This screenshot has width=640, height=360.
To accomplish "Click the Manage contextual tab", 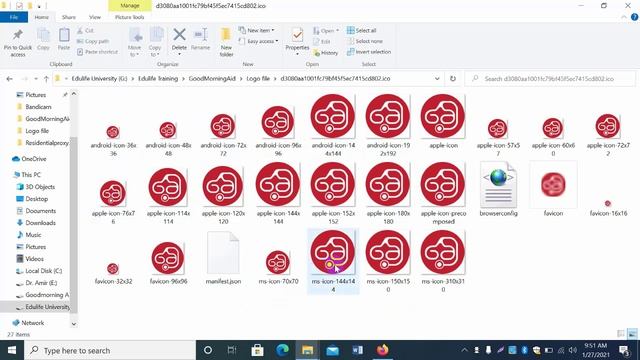I will click(130, 6).
